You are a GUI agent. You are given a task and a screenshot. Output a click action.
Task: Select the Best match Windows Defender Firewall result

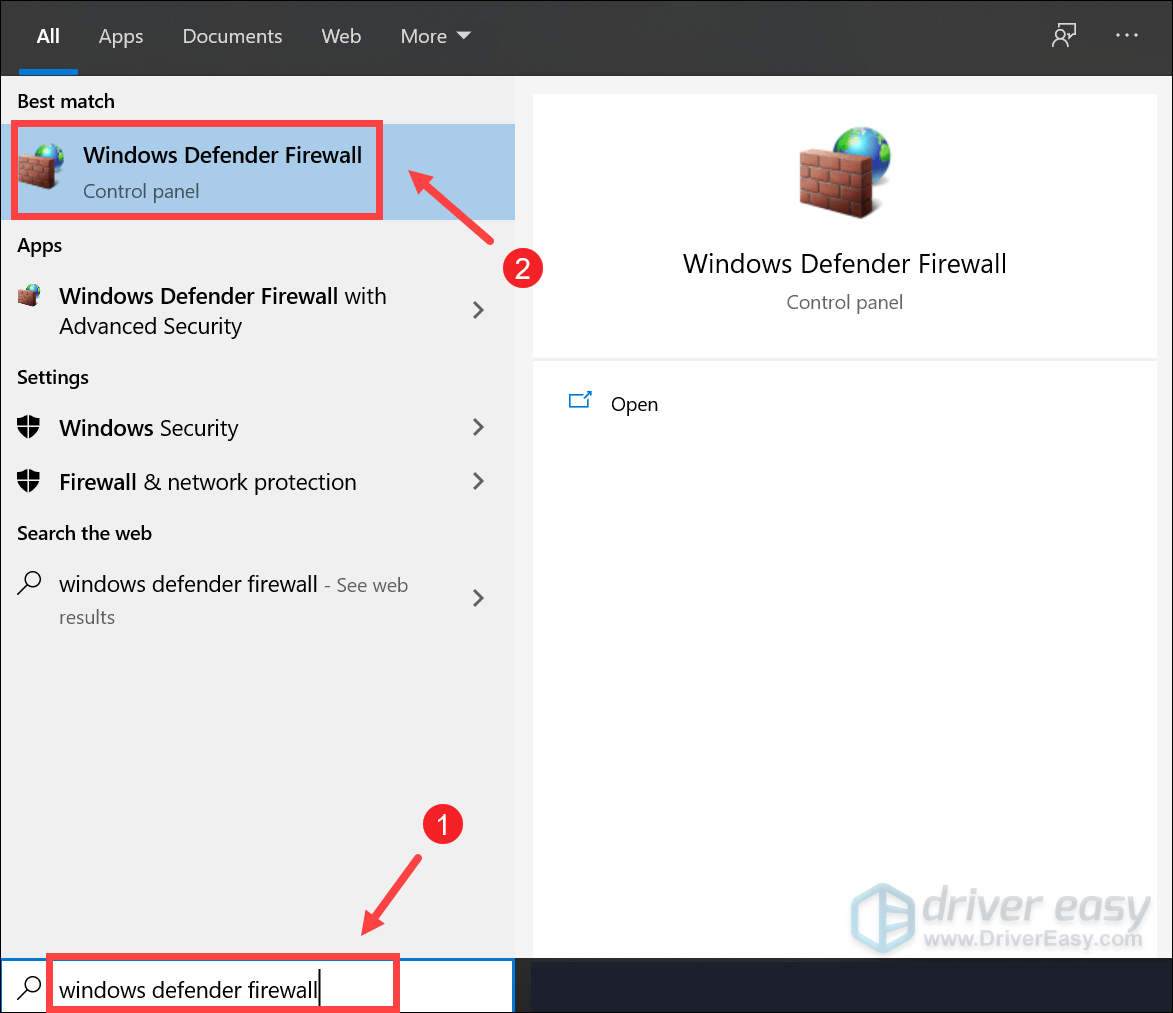tap(196, 169)
